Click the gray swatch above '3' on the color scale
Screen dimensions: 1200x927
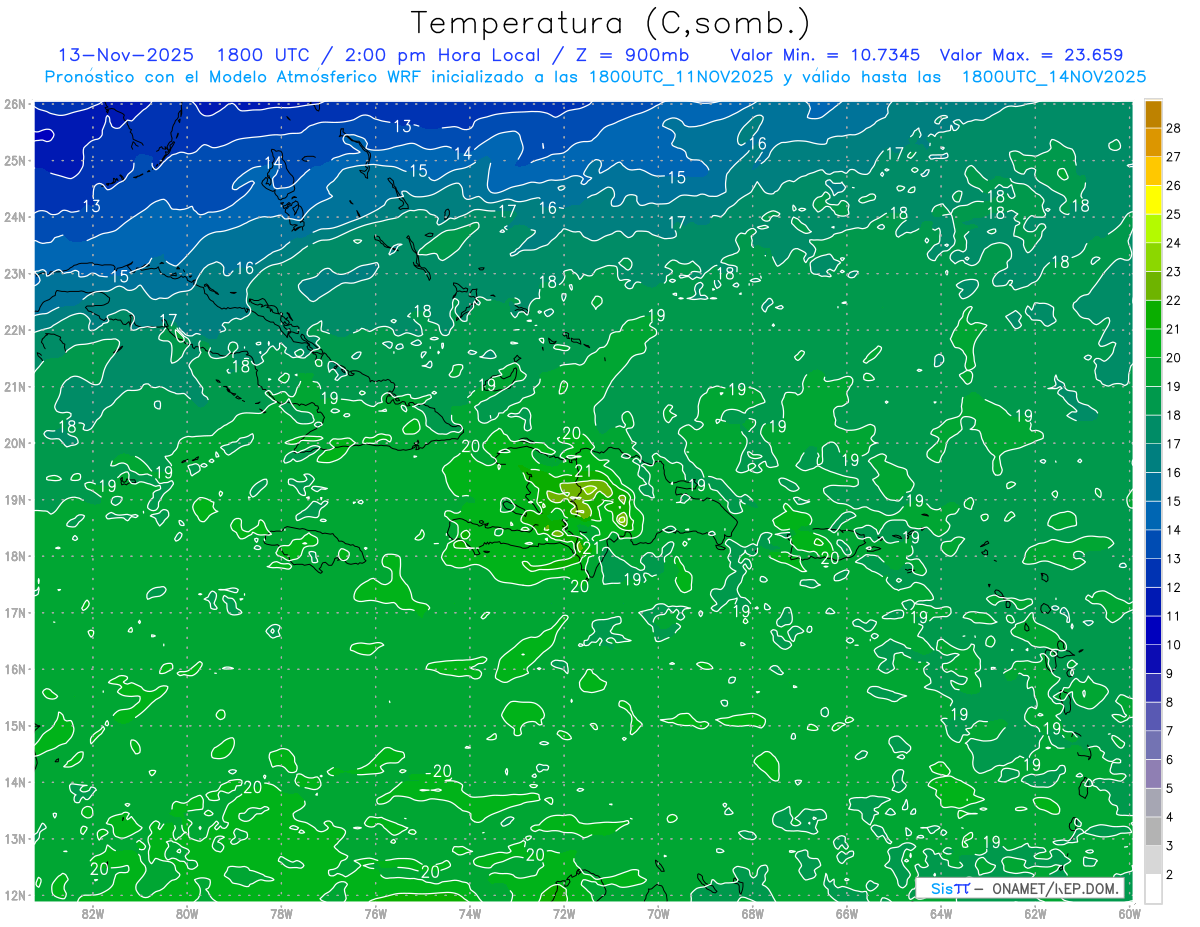click(1153, 831)
